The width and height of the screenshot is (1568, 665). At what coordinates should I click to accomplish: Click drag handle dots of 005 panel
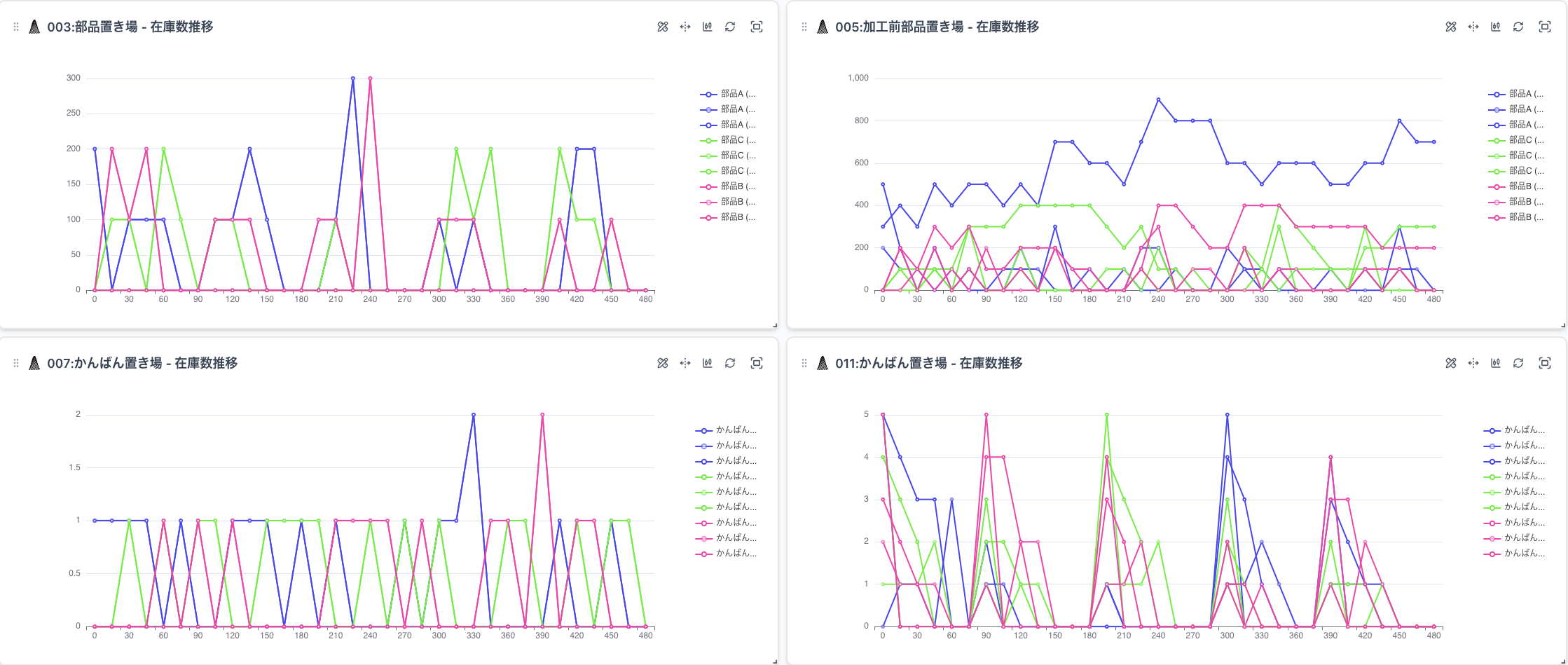804,27
